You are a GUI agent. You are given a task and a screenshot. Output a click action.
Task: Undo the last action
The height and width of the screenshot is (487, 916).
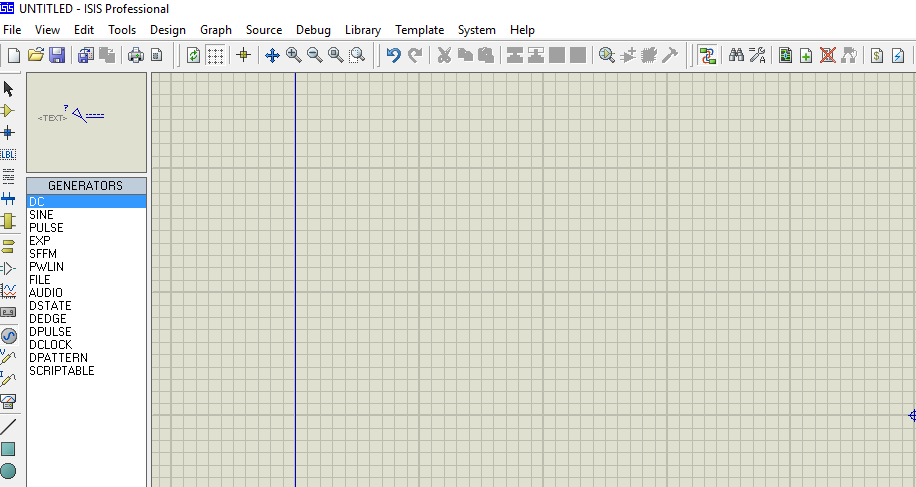394,55
